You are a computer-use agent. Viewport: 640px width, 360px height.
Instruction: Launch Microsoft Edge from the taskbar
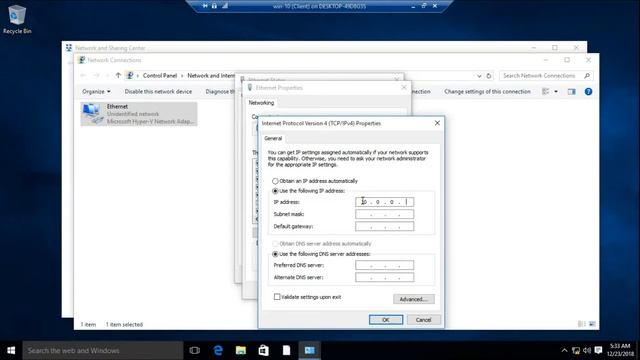click(218, 351)
